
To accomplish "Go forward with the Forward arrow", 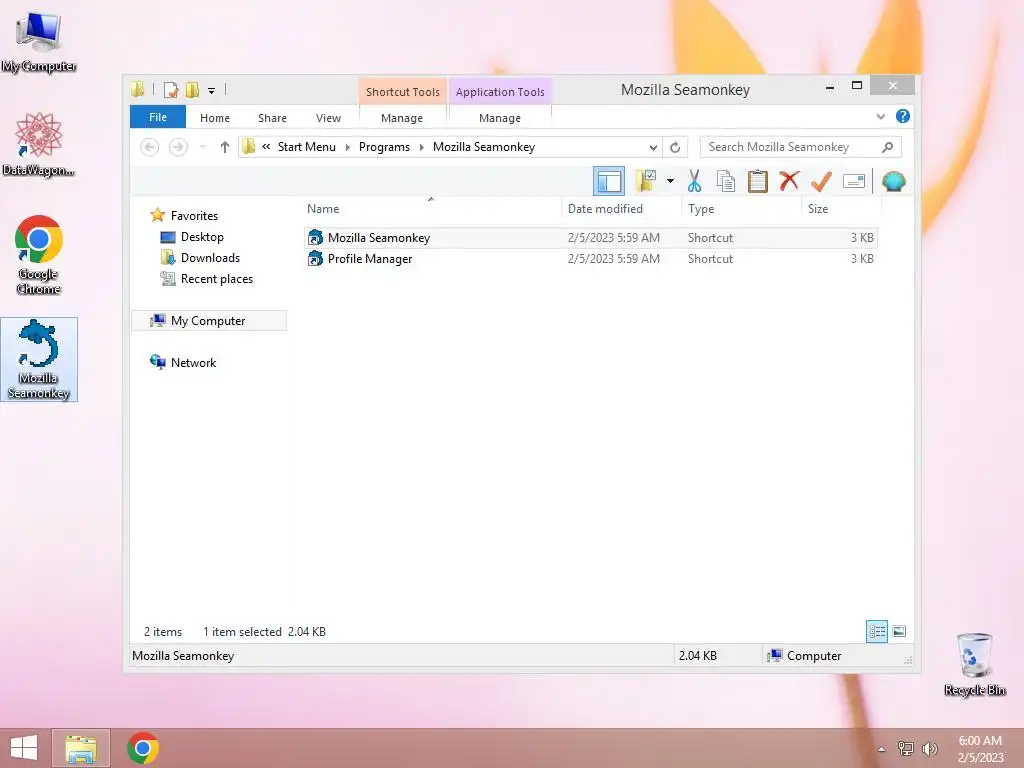I will [x=178, y=147].
